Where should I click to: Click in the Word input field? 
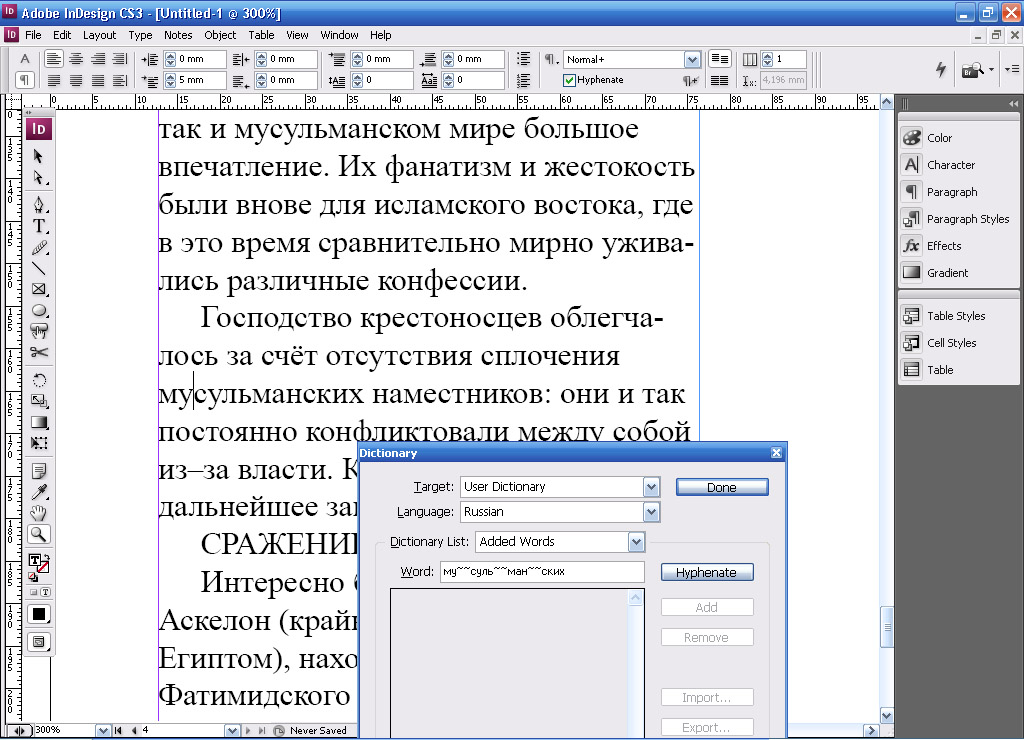542,571
